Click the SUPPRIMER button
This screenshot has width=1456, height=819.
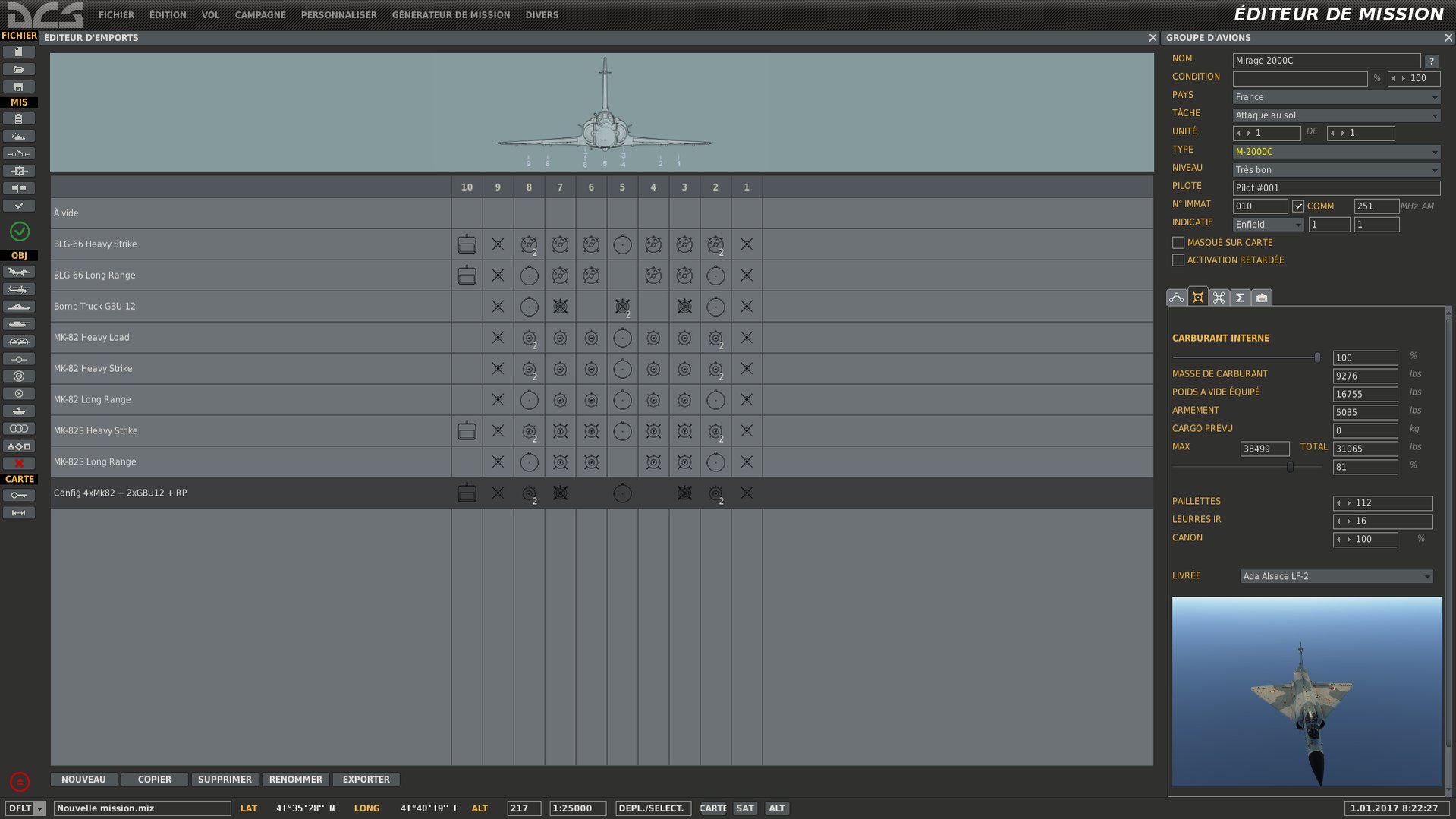[225, 780]
